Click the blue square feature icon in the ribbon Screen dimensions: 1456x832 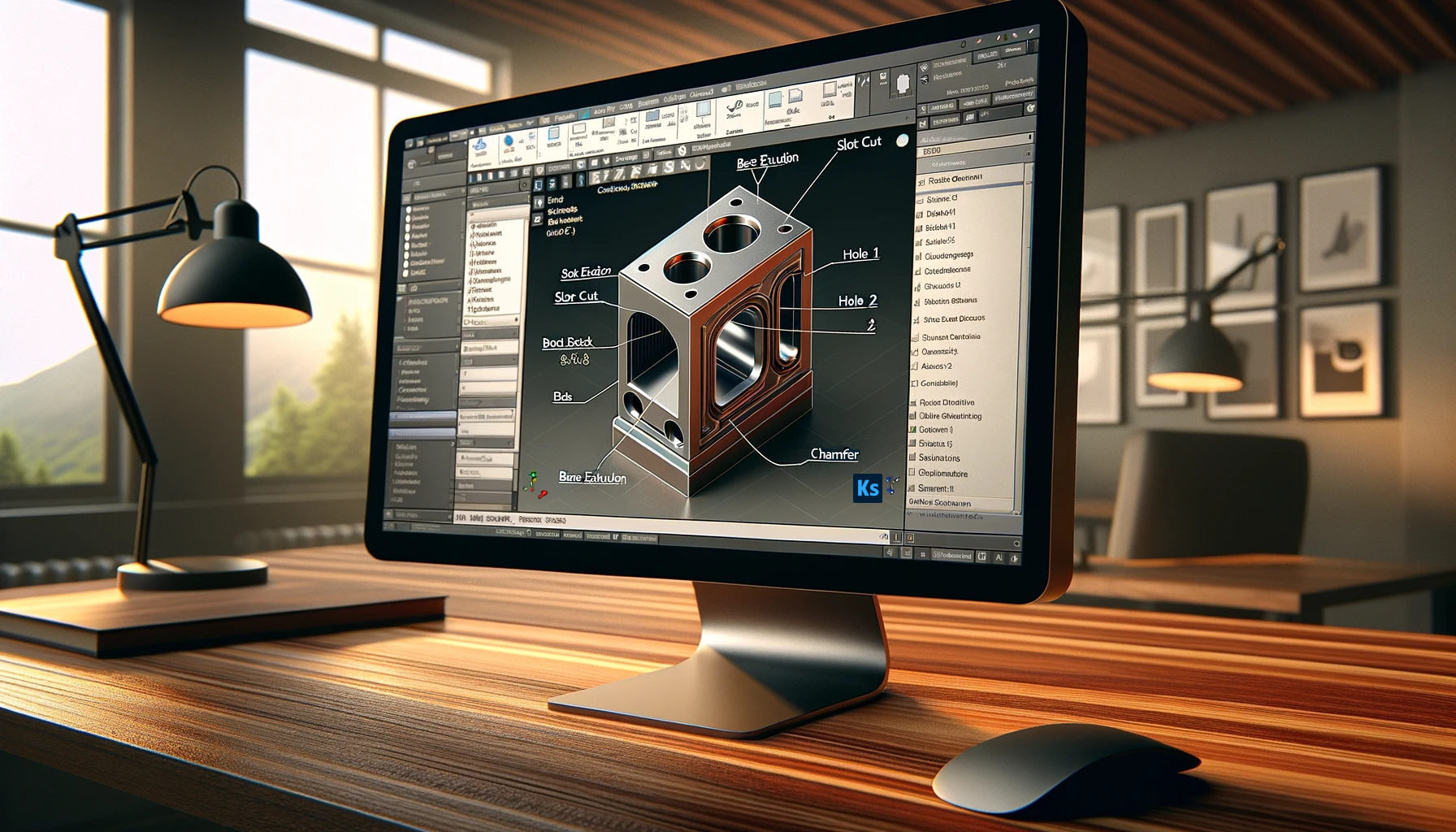(554, 134)
